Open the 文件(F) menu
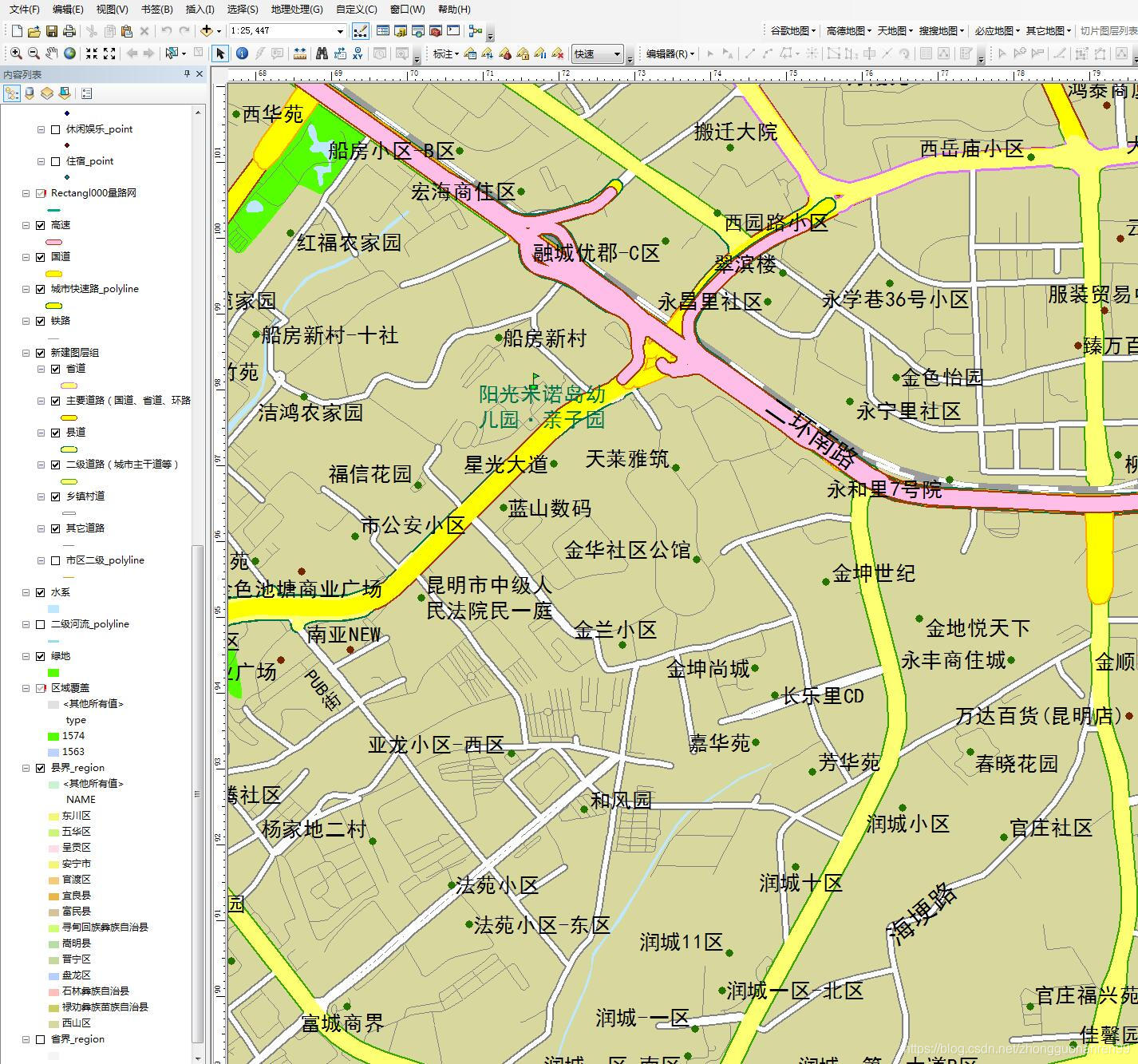 point(24,9)
